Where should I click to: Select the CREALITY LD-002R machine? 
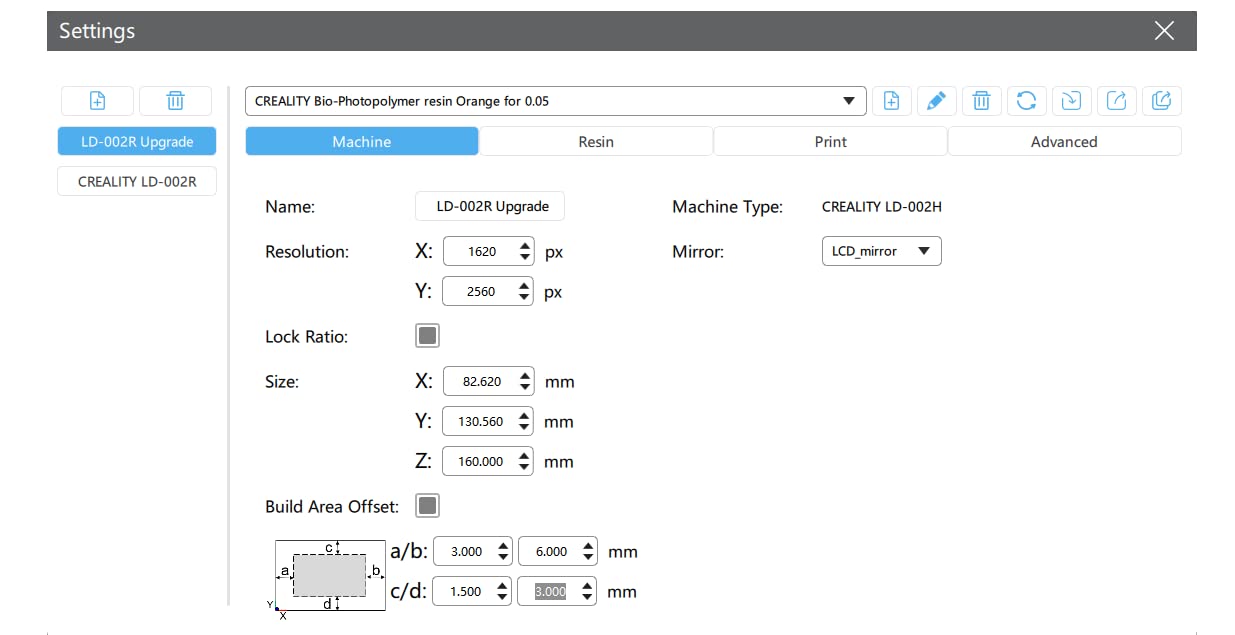(x=137, y=181)
